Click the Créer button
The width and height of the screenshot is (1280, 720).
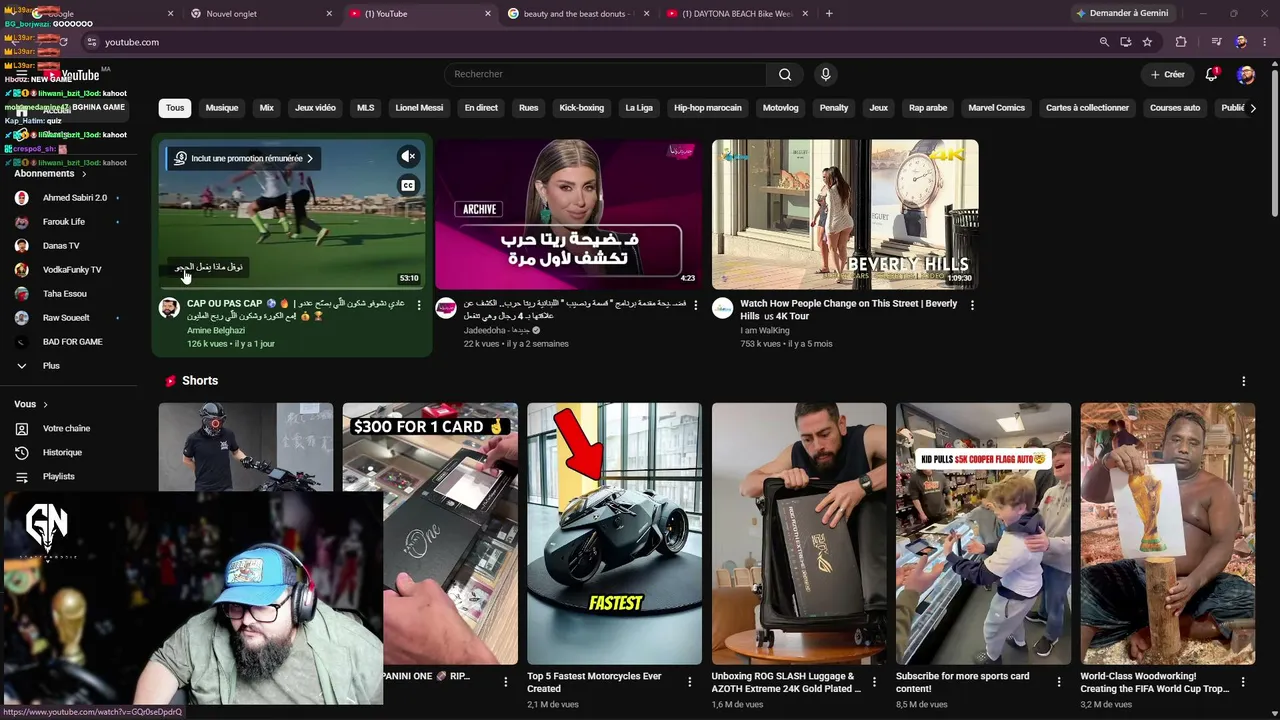[x=1167, y=74]
